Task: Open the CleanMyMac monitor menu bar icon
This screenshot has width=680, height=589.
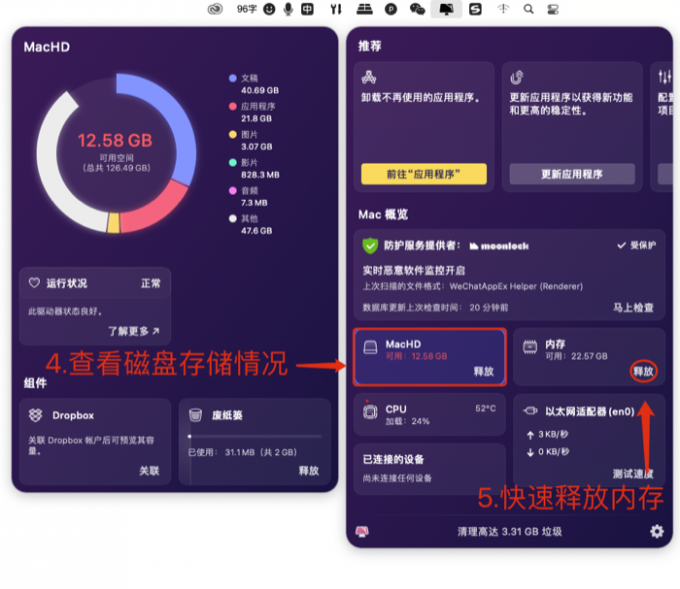Action: coord(446,9)
